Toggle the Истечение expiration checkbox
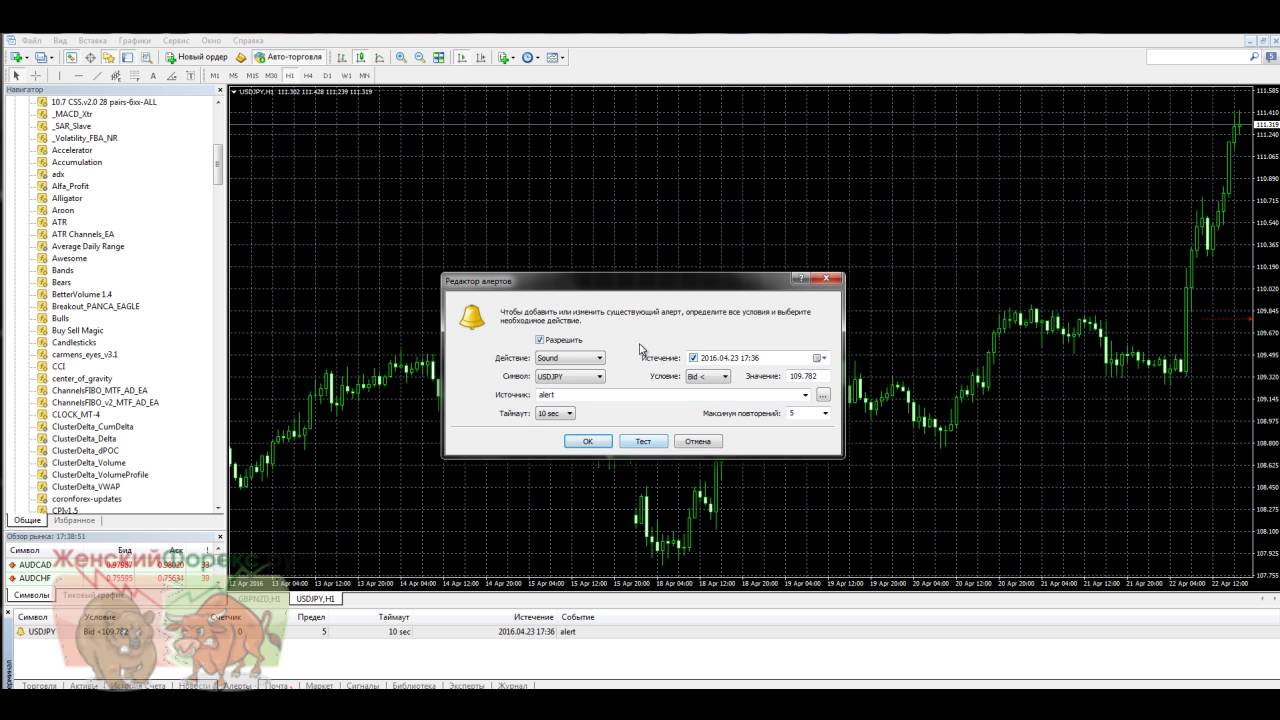 (x=693, y=358)
